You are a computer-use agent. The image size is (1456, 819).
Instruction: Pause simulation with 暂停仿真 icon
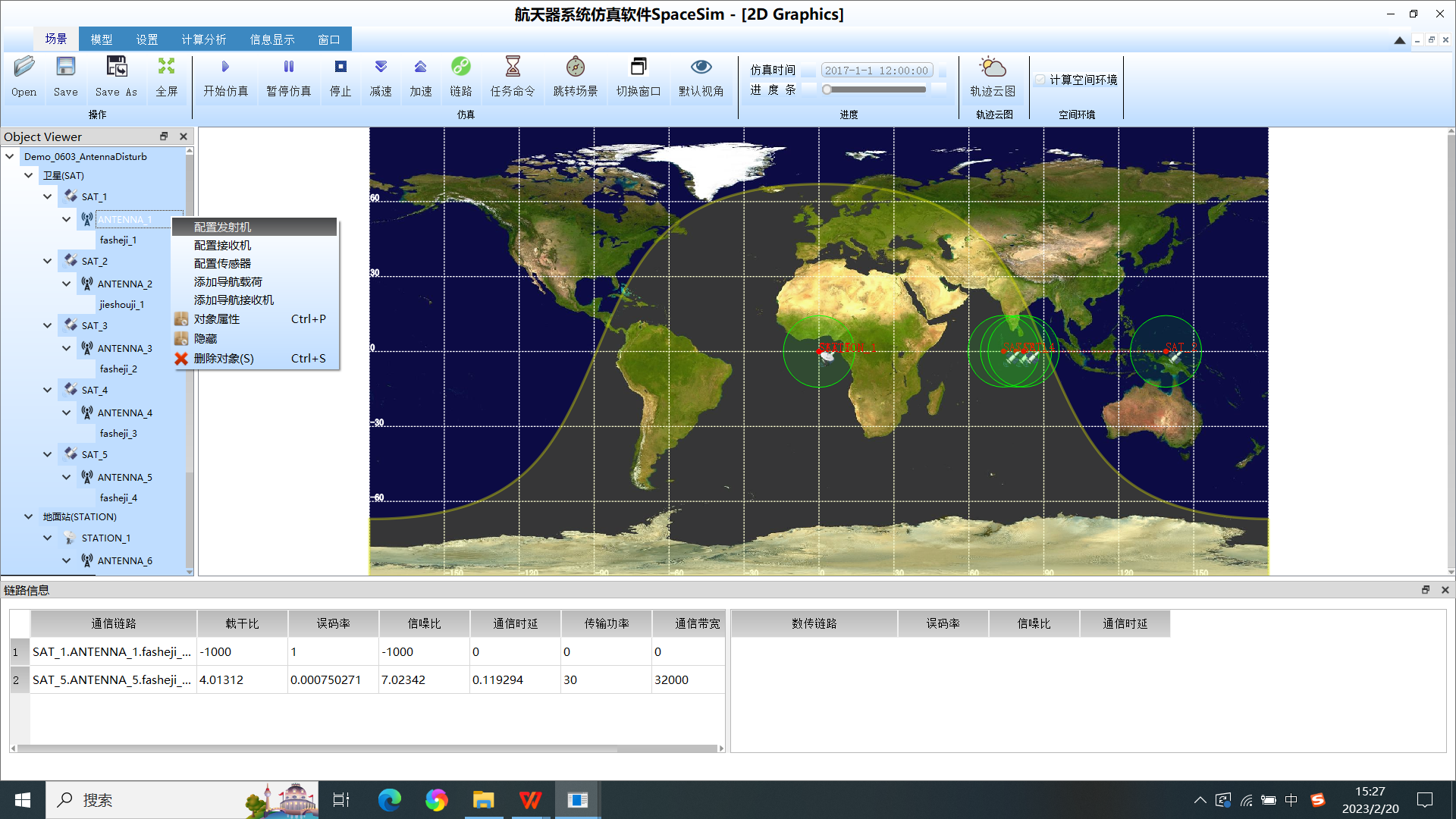coord(289,67)
